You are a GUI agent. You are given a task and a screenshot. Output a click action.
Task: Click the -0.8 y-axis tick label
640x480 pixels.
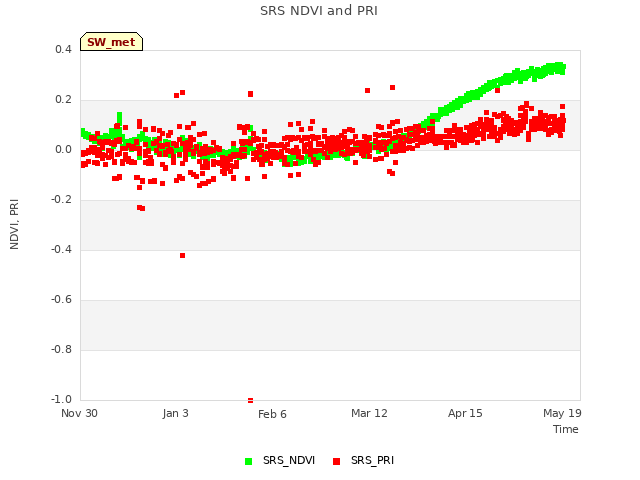tap(61, 349)
